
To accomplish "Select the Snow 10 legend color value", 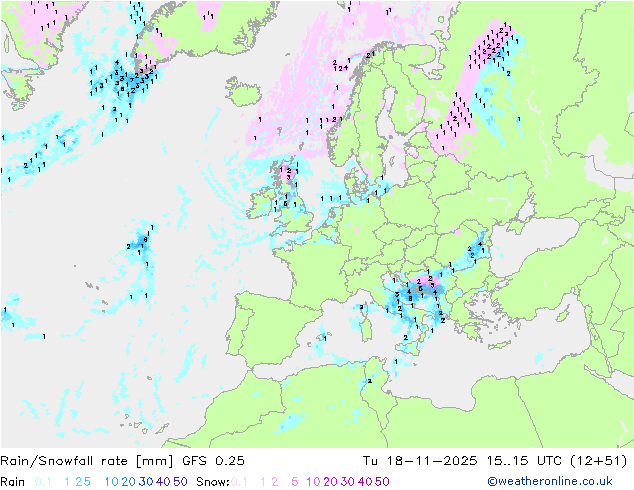I will click(x=313, y=482).
